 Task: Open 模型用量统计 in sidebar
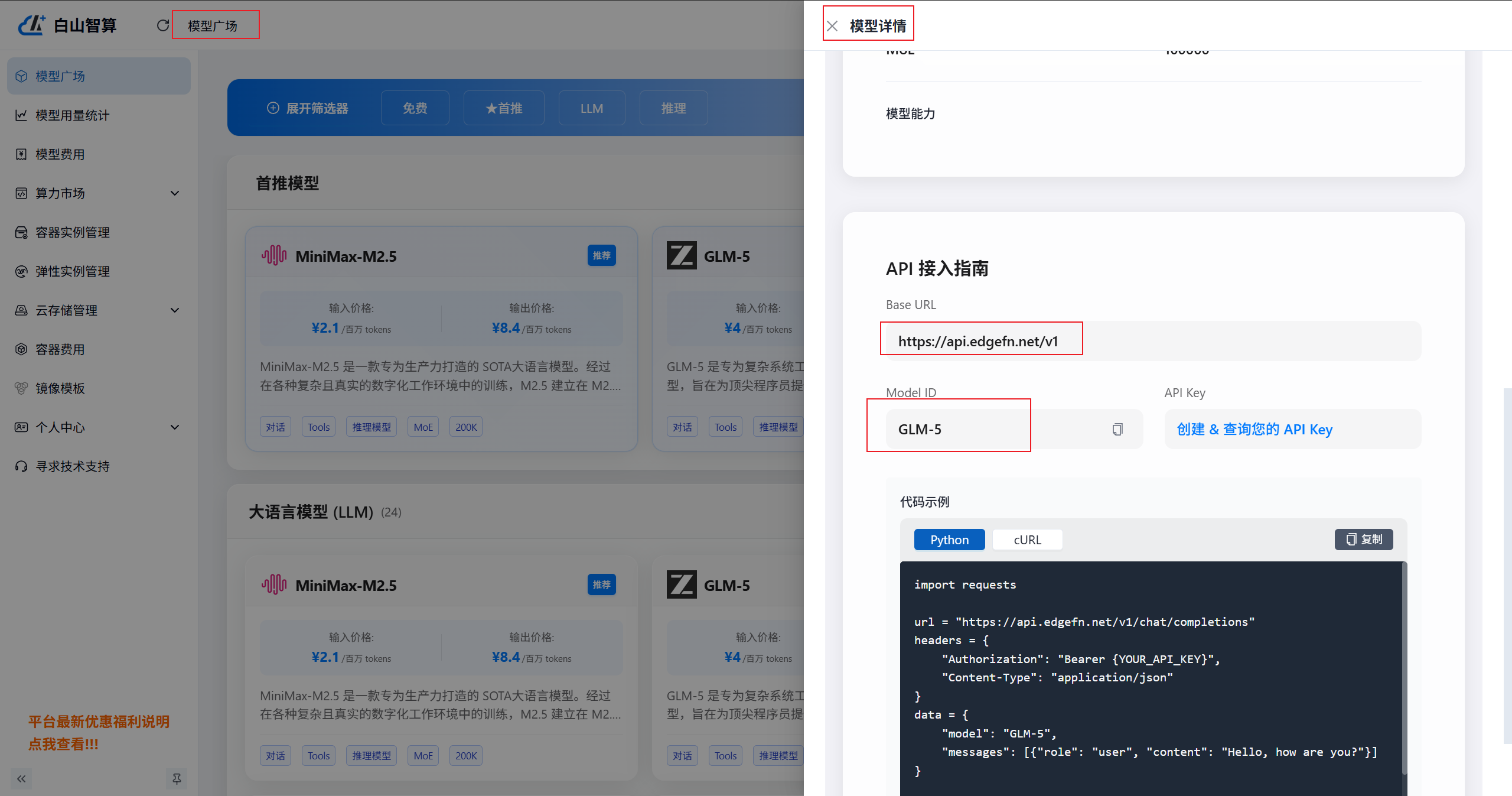click(99, 115)
